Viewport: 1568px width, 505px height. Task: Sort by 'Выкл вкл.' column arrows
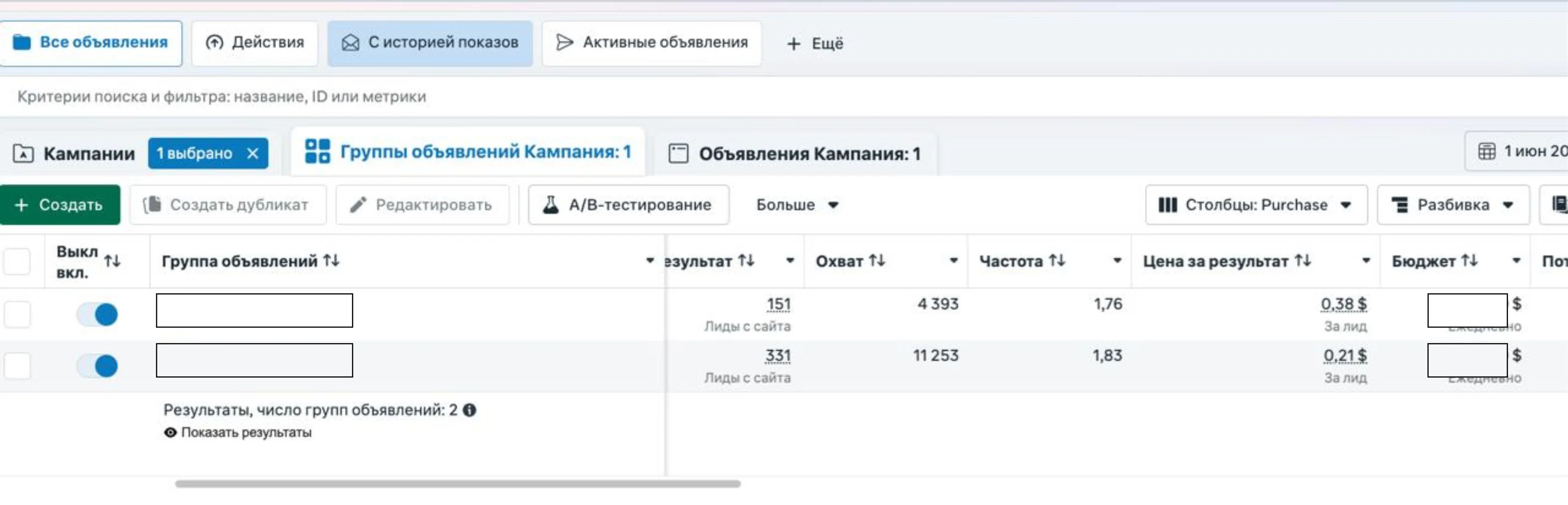tap(112, 261)
